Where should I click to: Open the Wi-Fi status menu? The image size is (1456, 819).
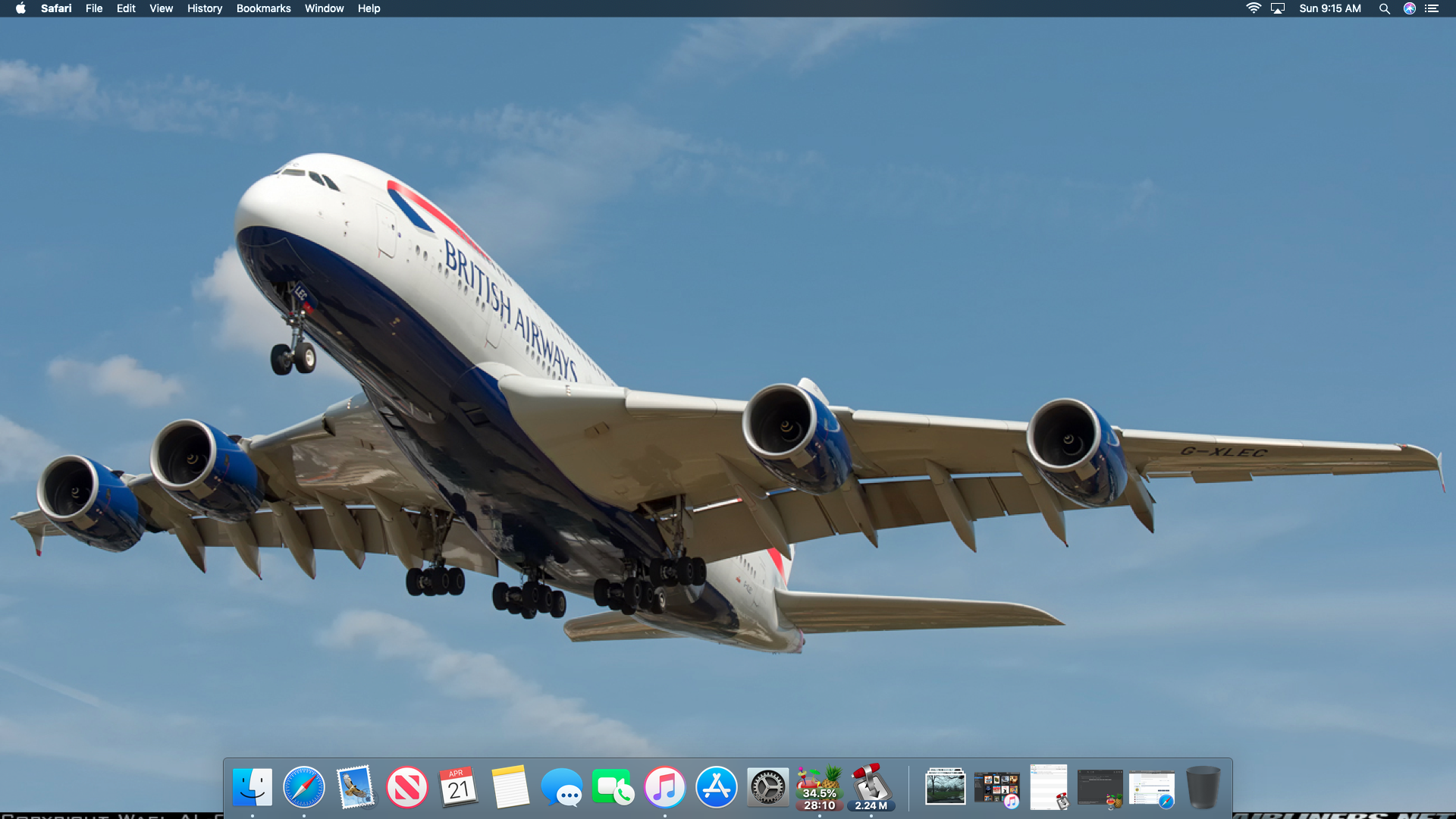click(1254, 8)
